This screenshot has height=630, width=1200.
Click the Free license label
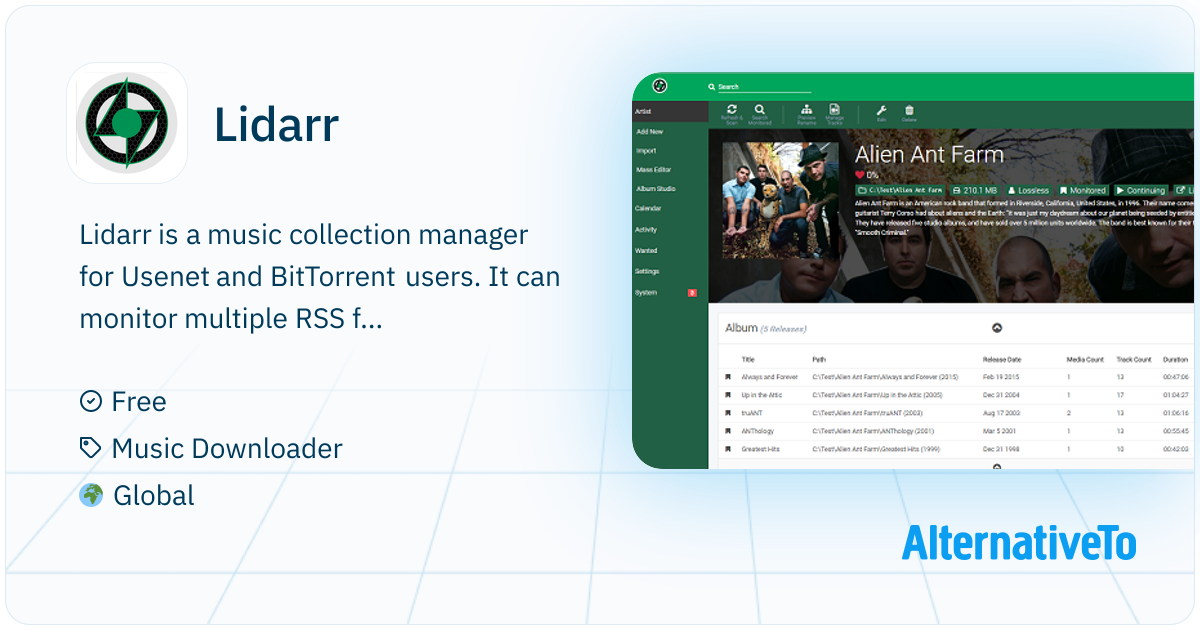[x=139, y=401]
